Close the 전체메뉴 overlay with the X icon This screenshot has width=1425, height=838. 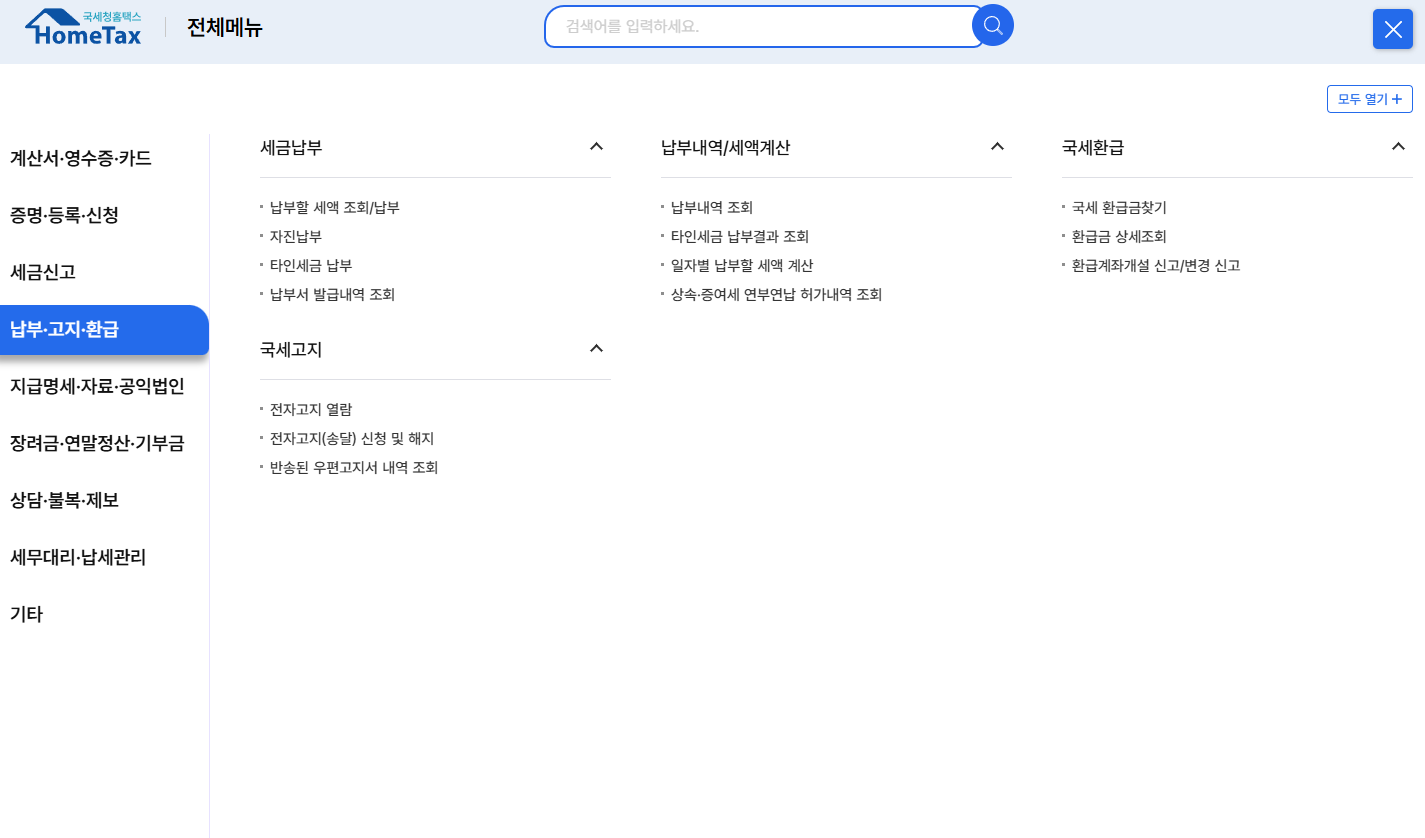1392,29
